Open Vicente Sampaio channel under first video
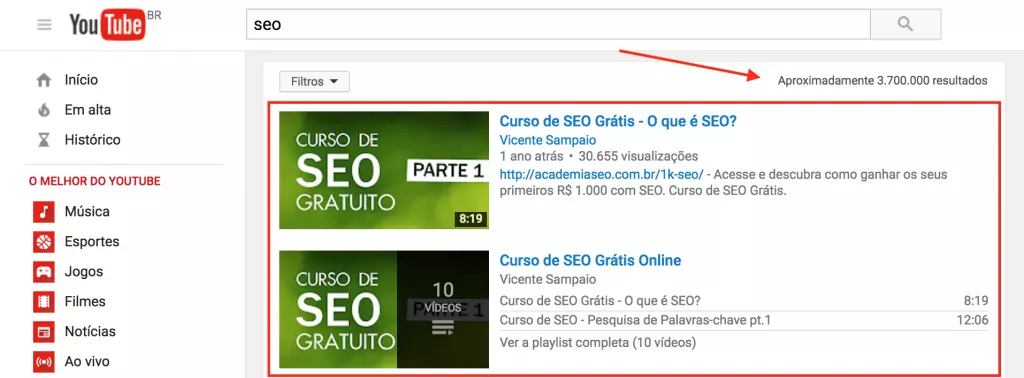The height and width of the screenshot is (378, 1024). (x=547, y=140)
